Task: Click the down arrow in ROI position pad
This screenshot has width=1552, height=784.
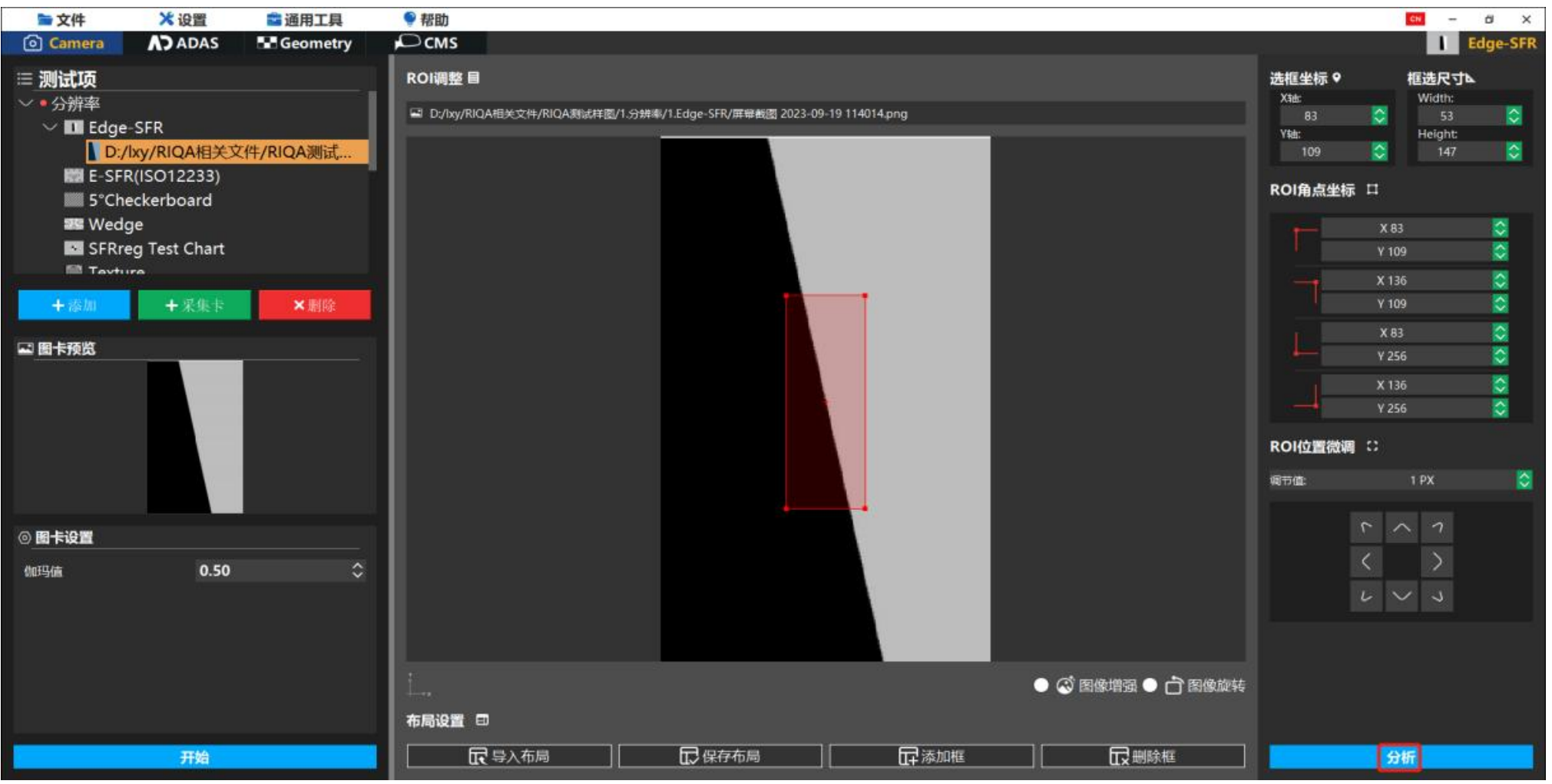Action: point(1401,596)
